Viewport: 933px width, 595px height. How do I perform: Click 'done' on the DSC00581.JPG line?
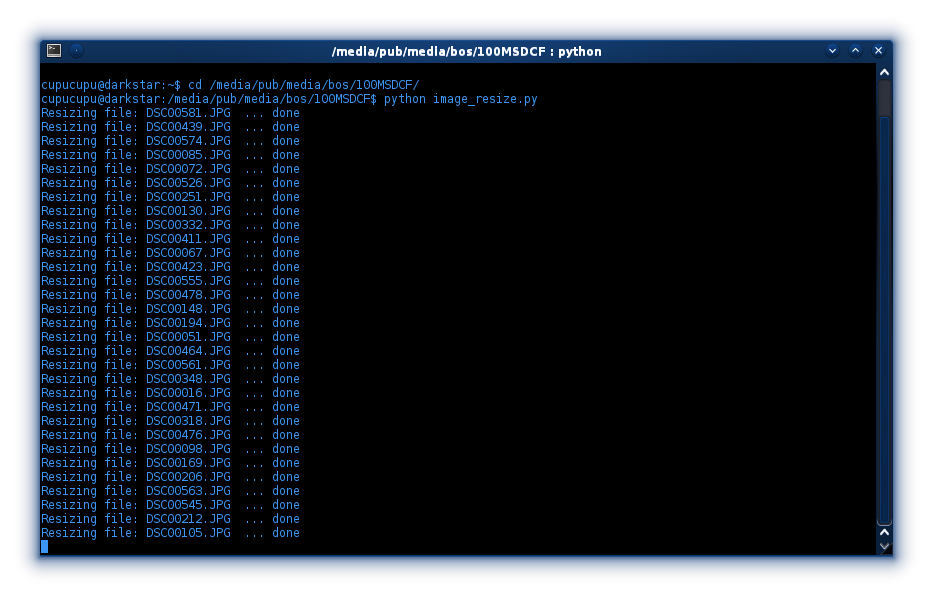[286, 113]
